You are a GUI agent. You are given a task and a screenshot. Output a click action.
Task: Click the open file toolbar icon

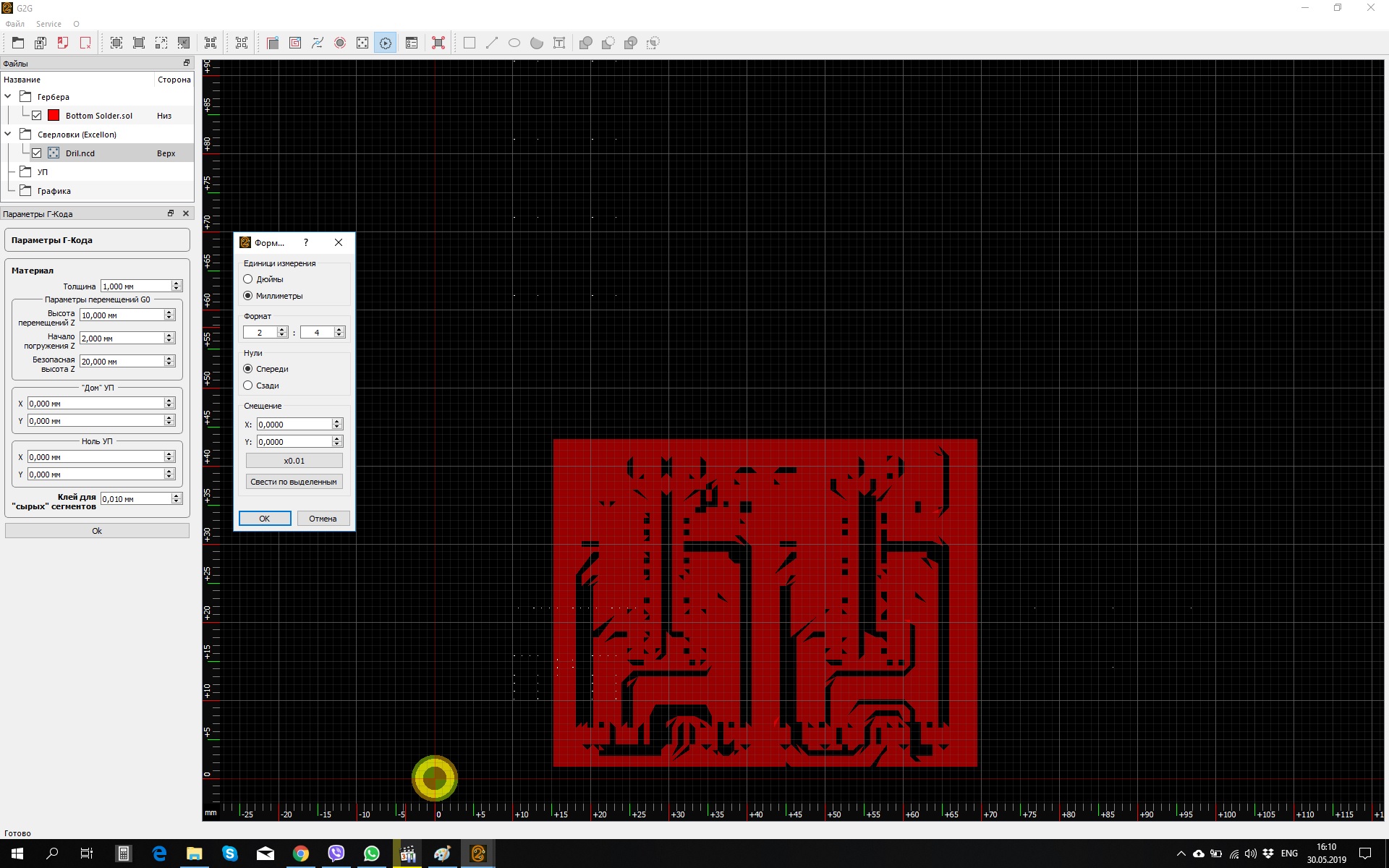tap(18, 43)
